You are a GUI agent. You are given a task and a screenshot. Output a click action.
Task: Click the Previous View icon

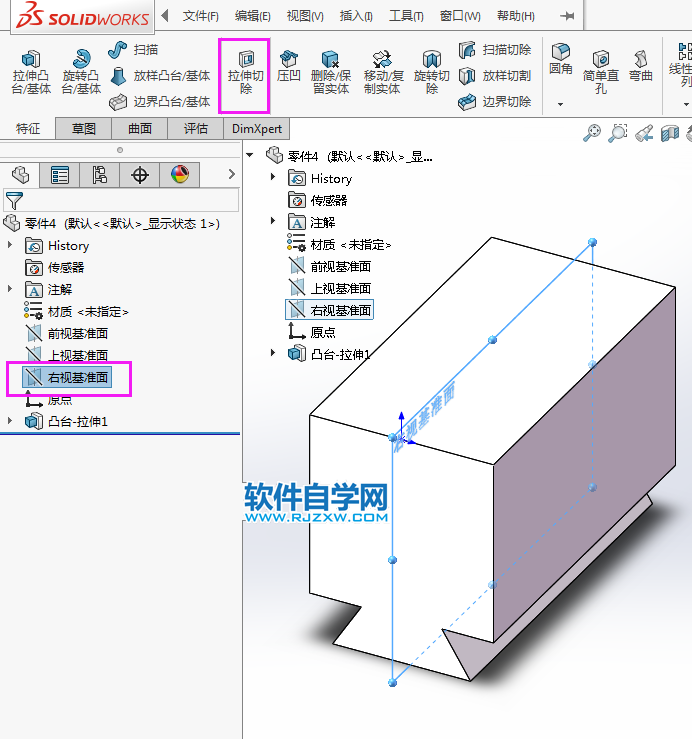click(x=644, y=133)
